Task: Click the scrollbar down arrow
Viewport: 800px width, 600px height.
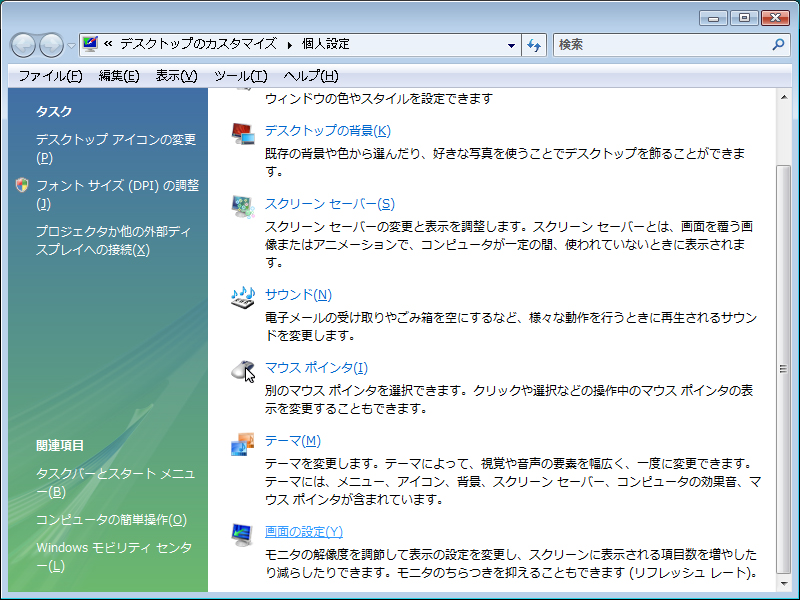Action: (x=784, y=583)
